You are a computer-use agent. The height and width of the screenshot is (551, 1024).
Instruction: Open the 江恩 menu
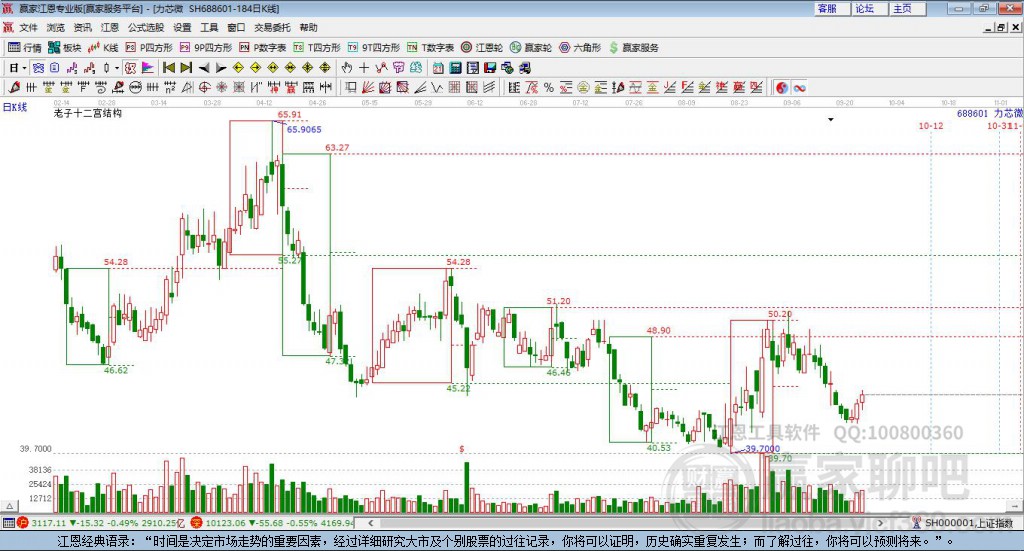pyautogui.click(x=110, y=27)
